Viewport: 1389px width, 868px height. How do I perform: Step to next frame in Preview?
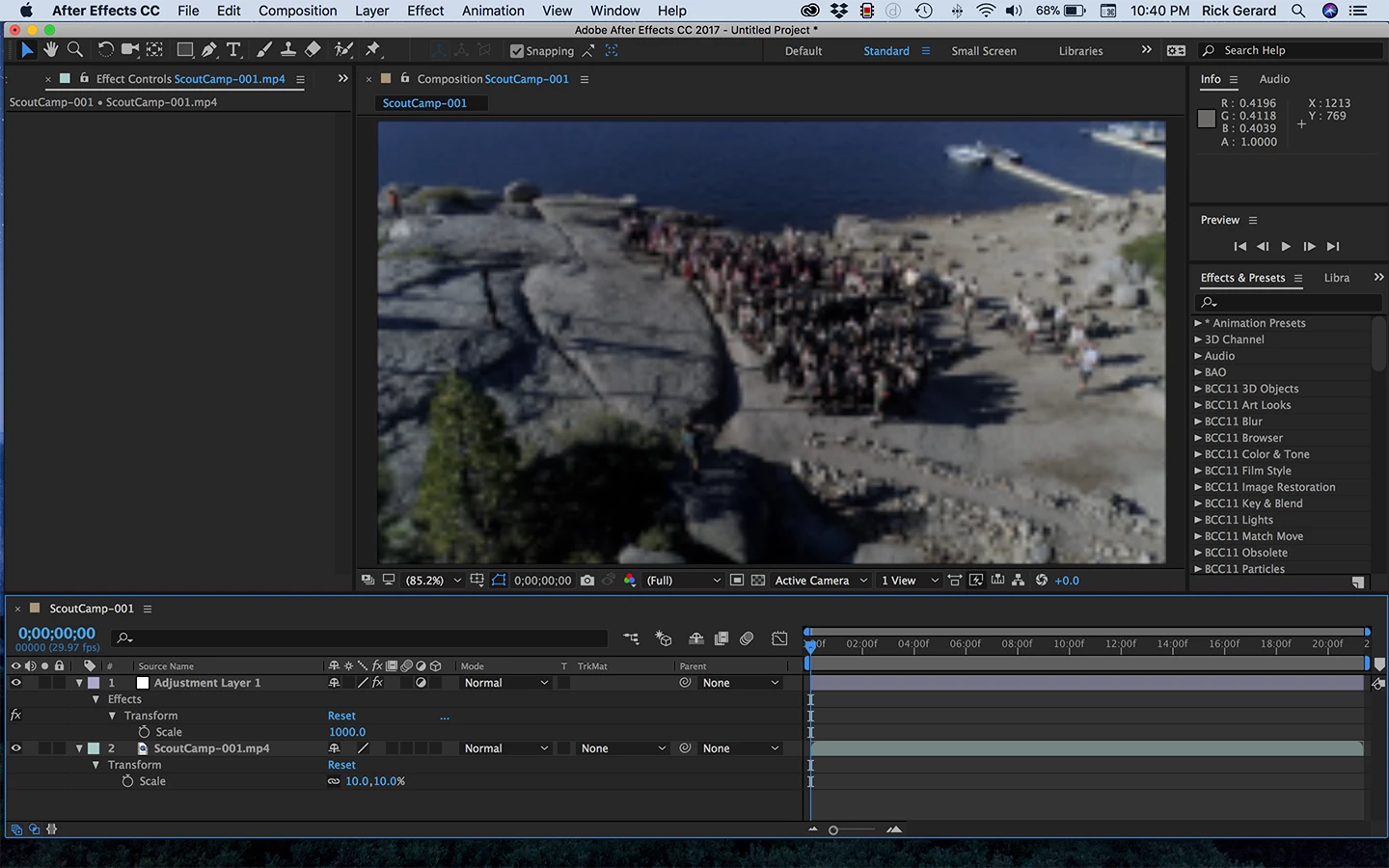pos(1309,247)
